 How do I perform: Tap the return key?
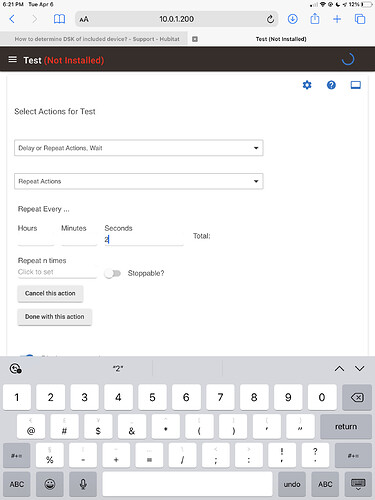point(346,427)
